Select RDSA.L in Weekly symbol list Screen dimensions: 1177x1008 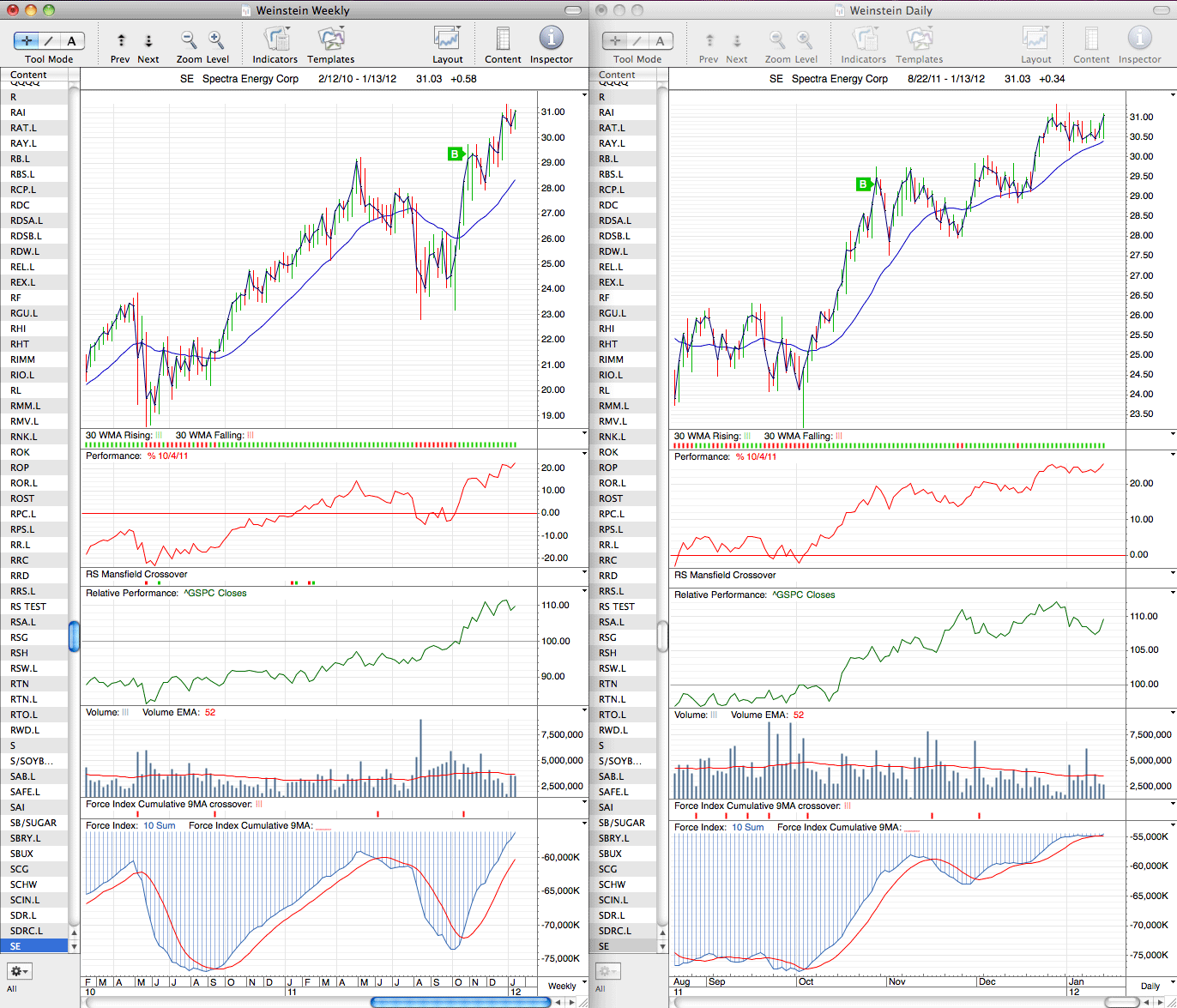34,220
